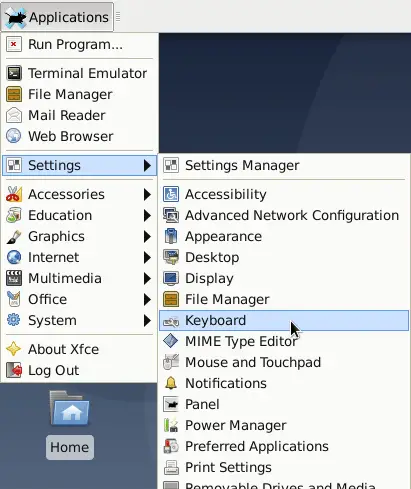Open the Keyboard settings entry
This screenshot has height=489, width=411.
pyautogui.click(x=284, y=320)
